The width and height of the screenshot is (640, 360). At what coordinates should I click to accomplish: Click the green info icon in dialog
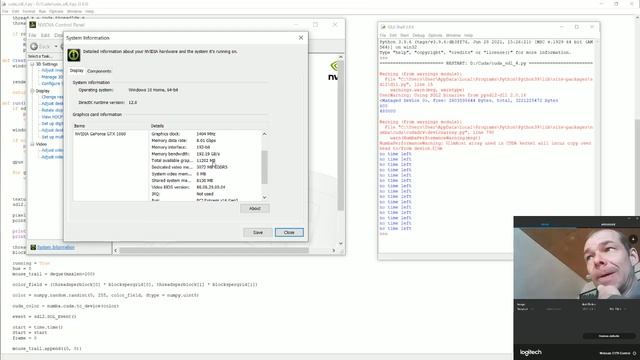point(74,55)
